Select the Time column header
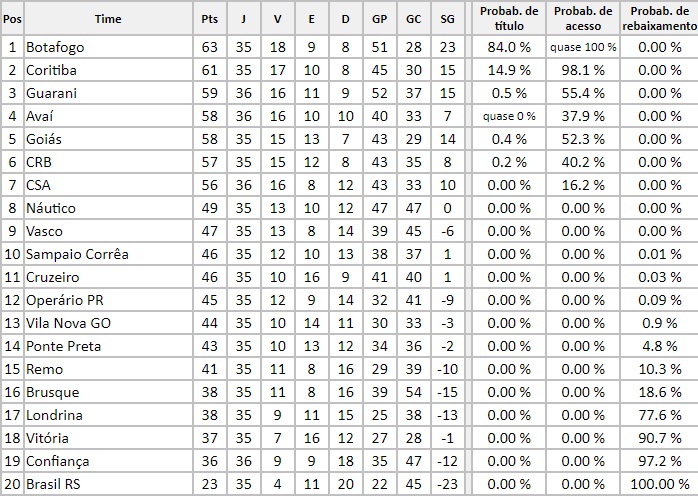This screenshot has width=698, height=501. coord(108,19)
